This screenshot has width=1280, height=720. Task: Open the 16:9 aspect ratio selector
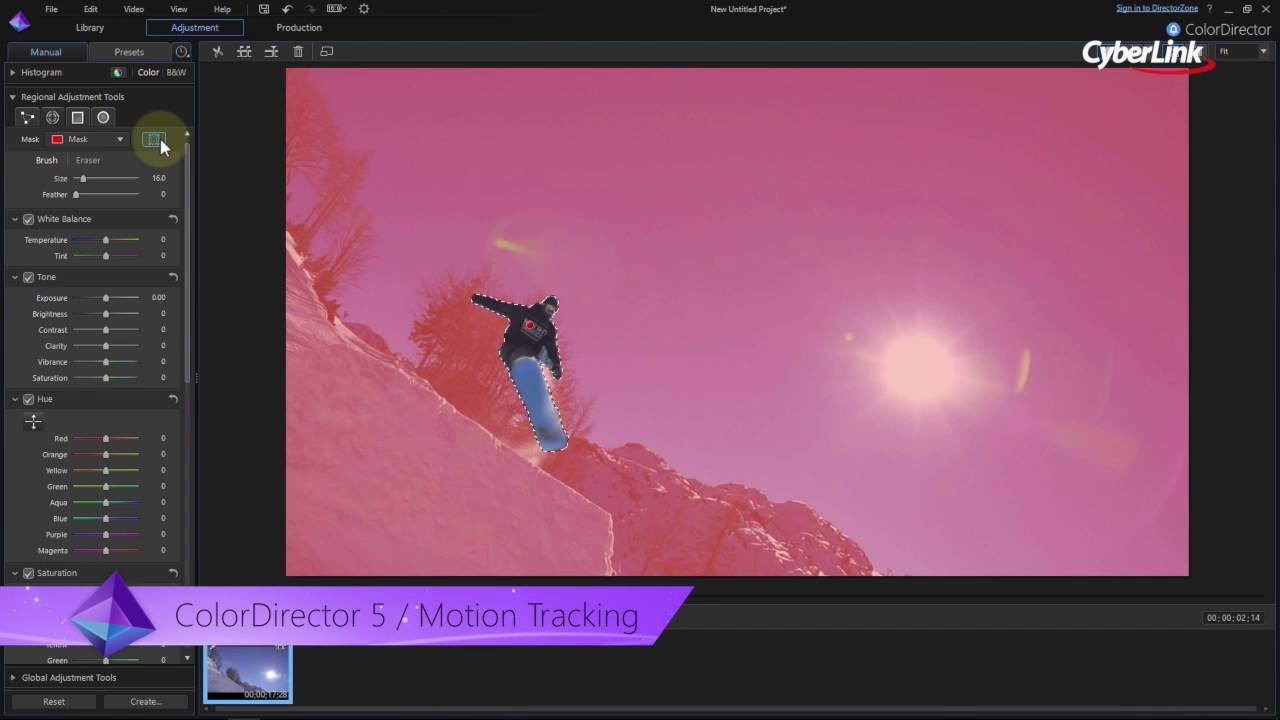coord(337,9)
